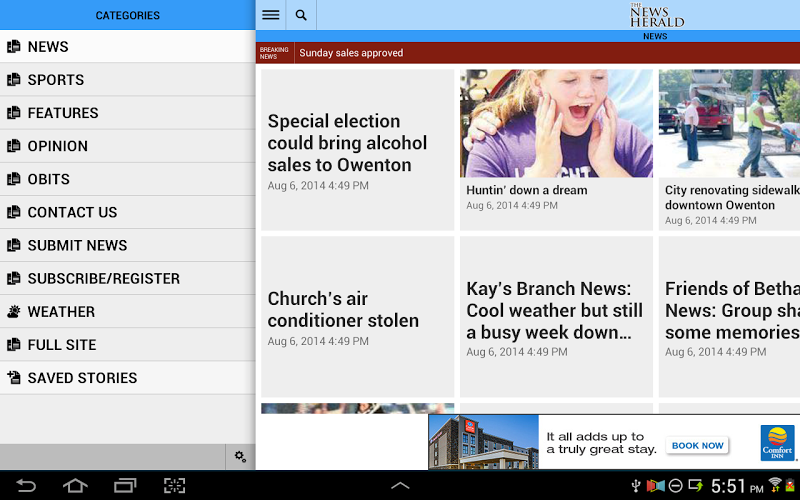Open 'City renovating sidewalk' headline
Image resolution: width=800 pixels, height=500 pixels.
coord(732,197)
